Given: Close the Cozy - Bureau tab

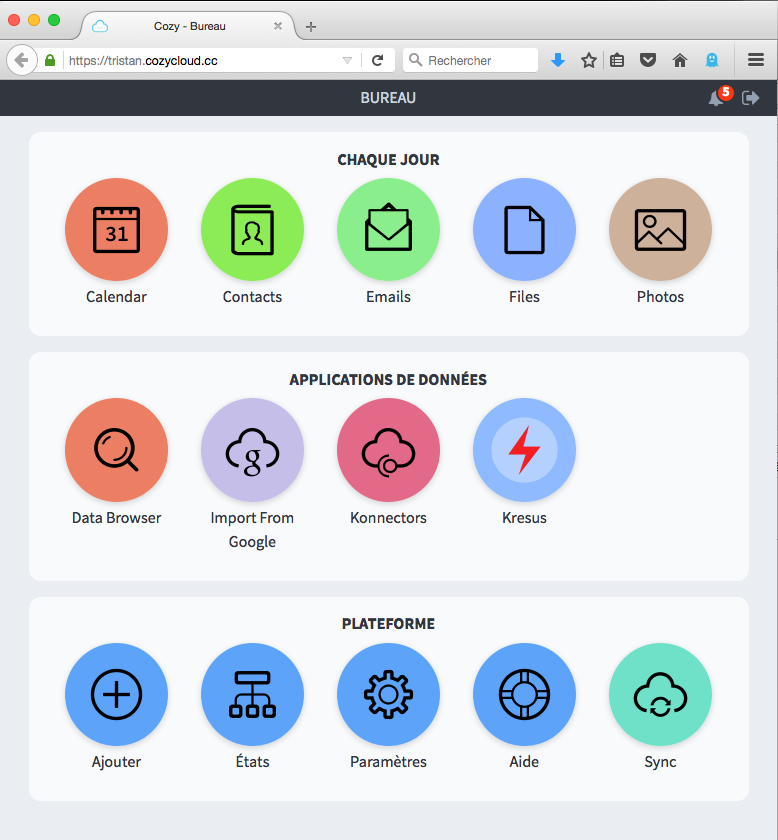Looking at the screenshot, I should (278, 26).
